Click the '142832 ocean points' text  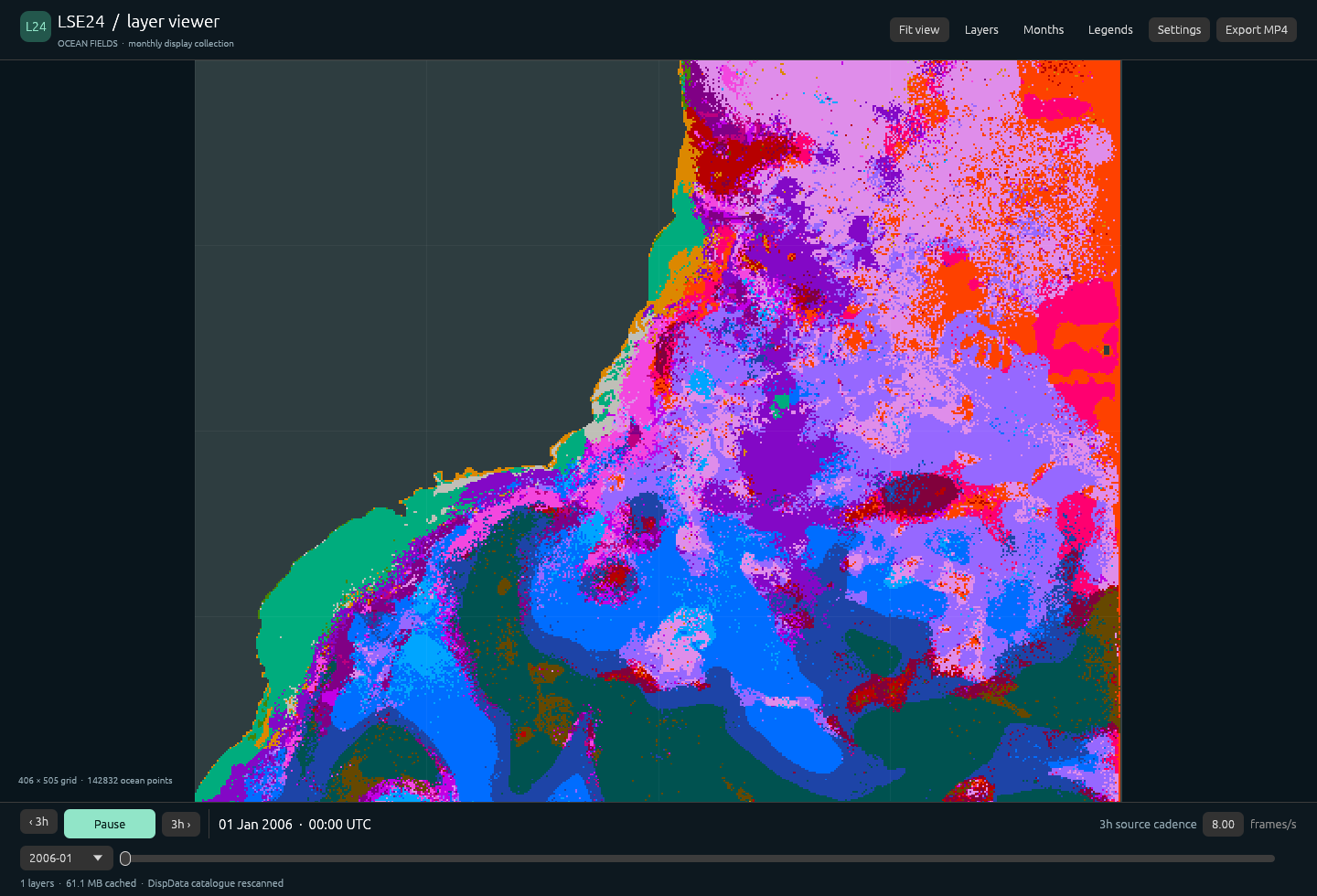click(130, 781)
